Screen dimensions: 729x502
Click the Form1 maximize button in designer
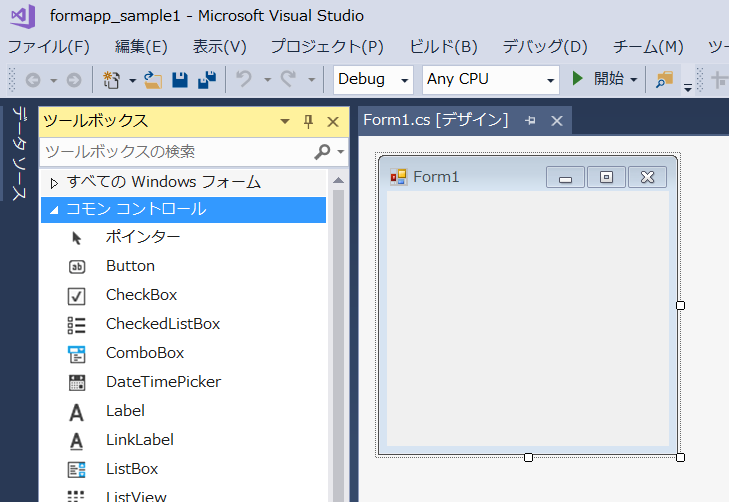[x=606, y=177]
